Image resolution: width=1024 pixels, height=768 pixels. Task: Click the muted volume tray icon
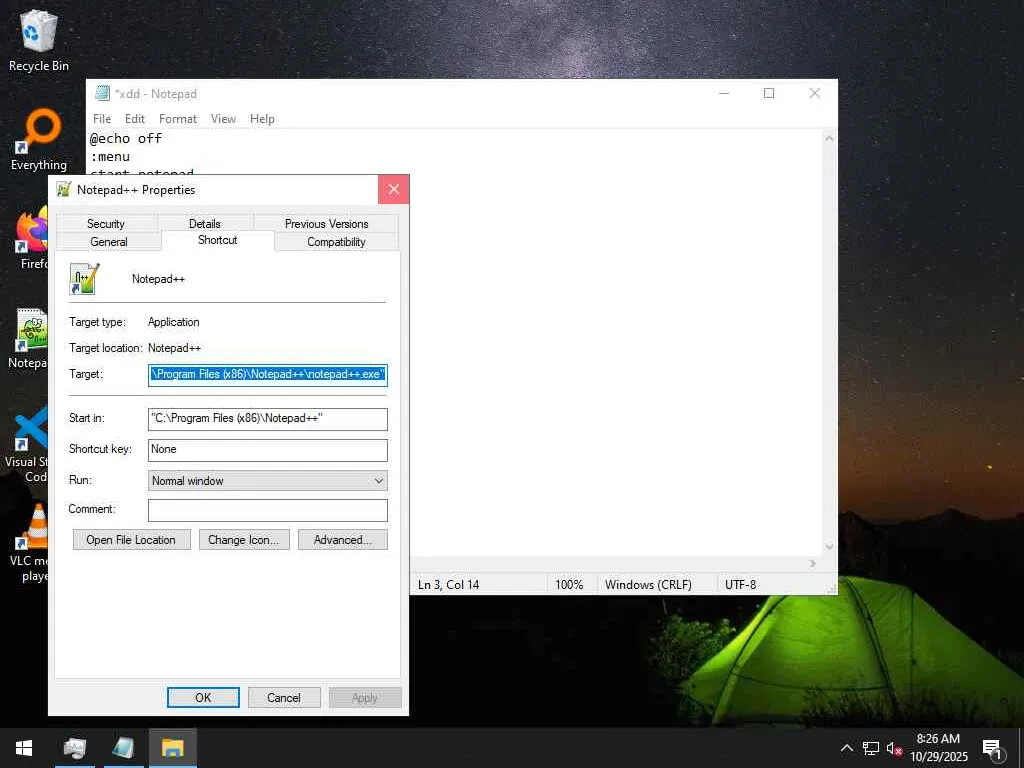click(x=893, y=748)
